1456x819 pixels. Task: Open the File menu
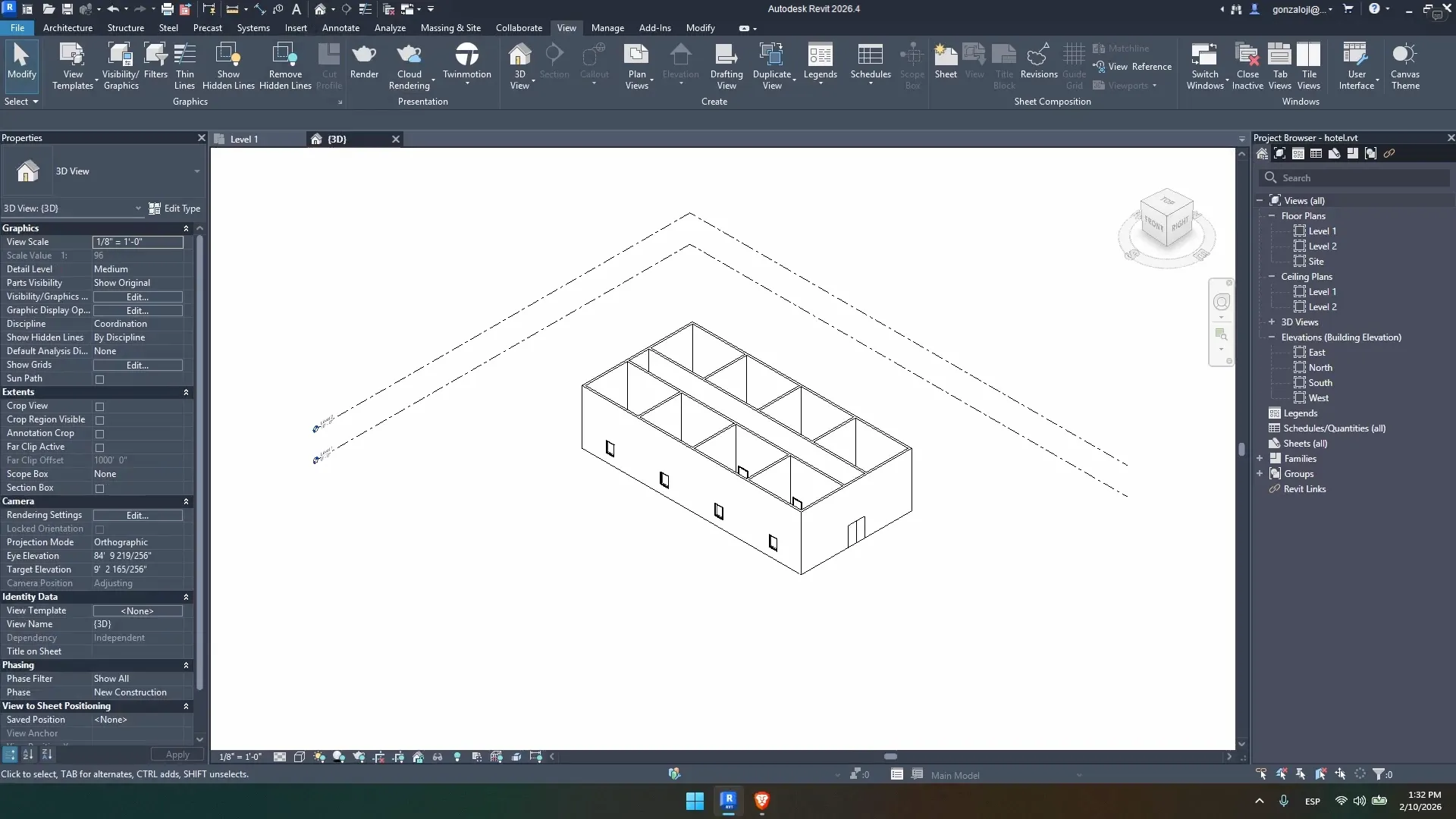17,28
